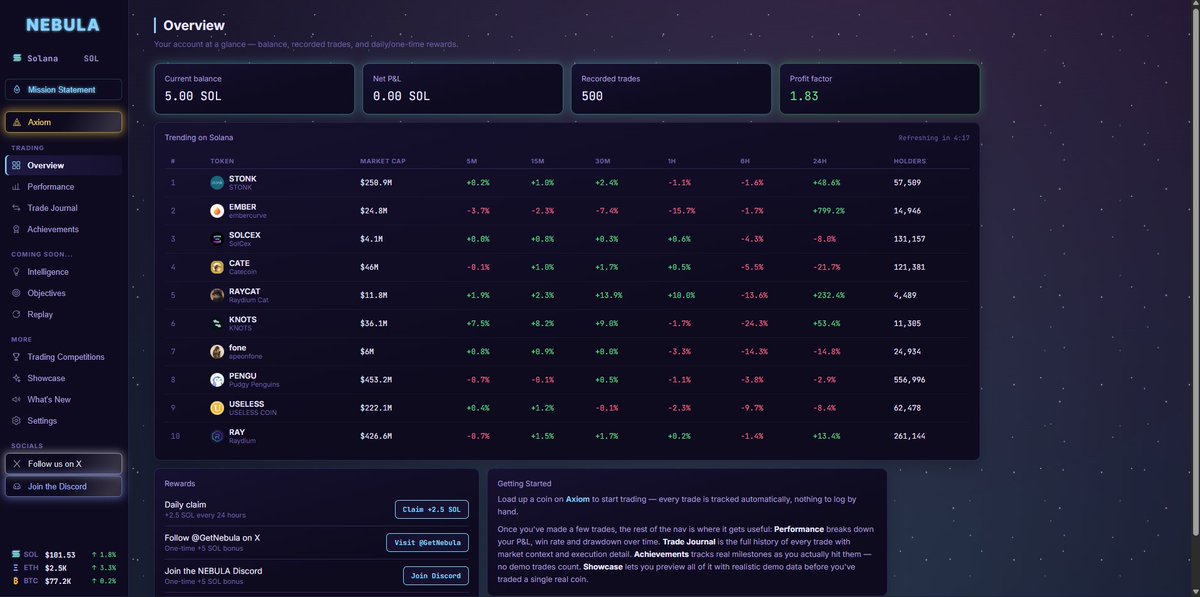Click the PENGU token logo
The width and height of the screenshot is (1200, 597).
tap(217, 380)
